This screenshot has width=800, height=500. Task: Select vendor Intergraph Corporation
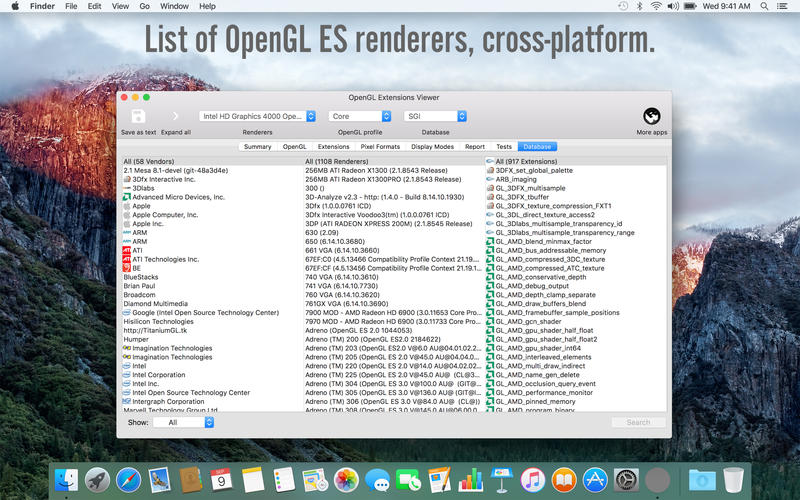coord(211,402)
